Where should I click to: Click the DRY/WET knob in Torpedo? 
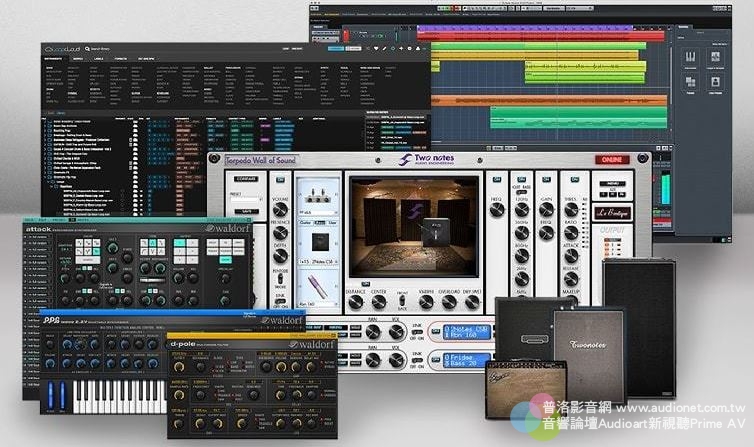[472, 302]
